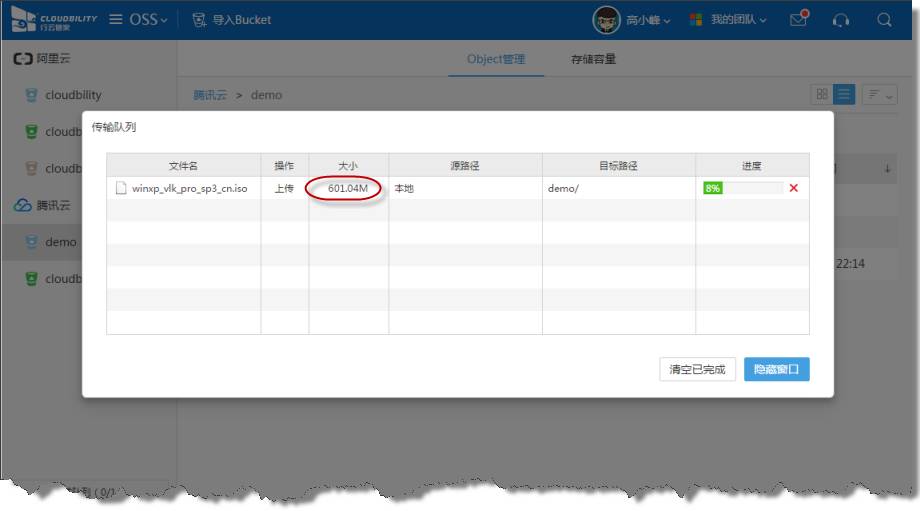The height and width of the screenshot is (511, 920).
Task: Click the user avatar picture
Action: coord(606,20)
